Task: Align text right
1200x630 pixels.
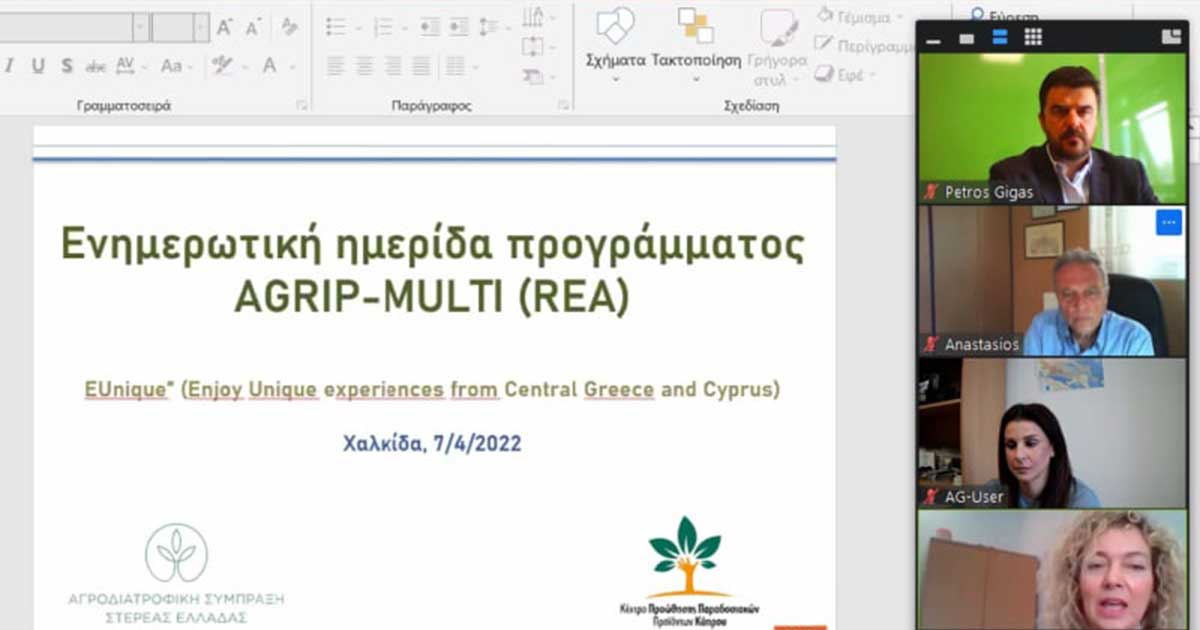Action: click(x=393, y=66)
